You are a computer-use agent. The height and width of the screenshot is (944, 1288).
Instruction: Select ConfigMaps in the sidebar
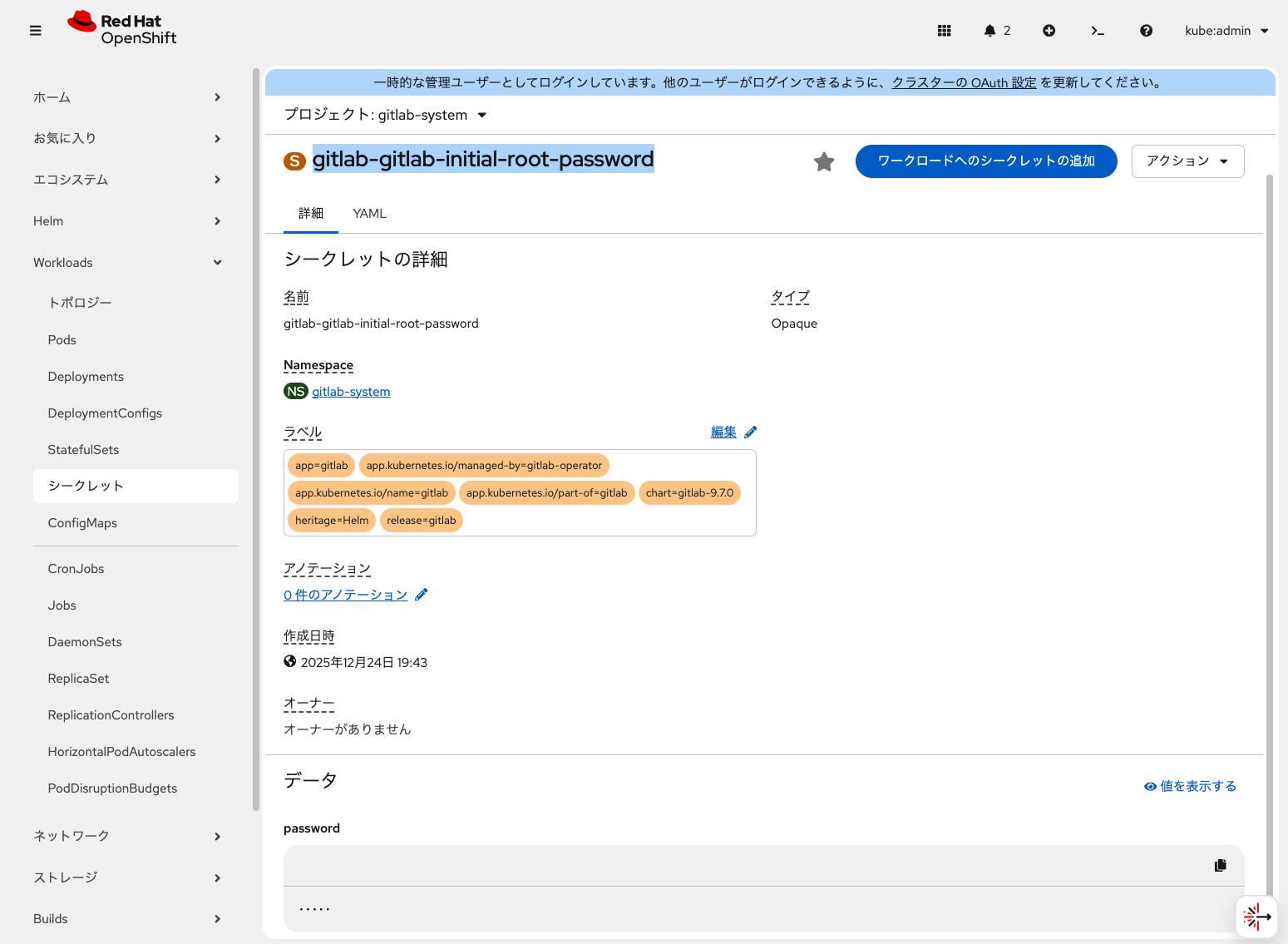coord(82,522)
